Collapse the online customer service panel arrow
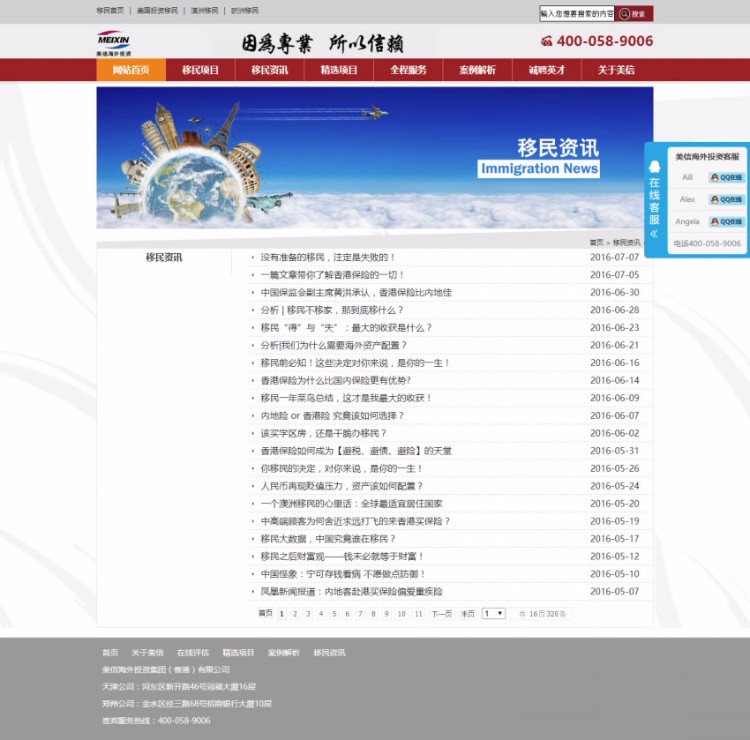The width and height of the screenshot is (750, 740). [654, 234]
